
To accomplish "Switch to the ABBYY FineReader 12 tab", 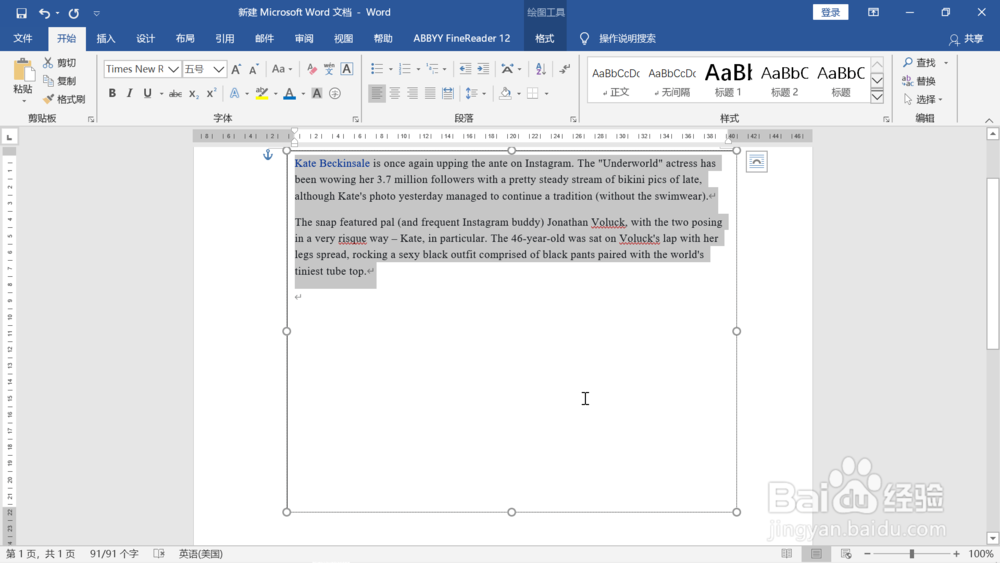I will (x=462, y=38).
